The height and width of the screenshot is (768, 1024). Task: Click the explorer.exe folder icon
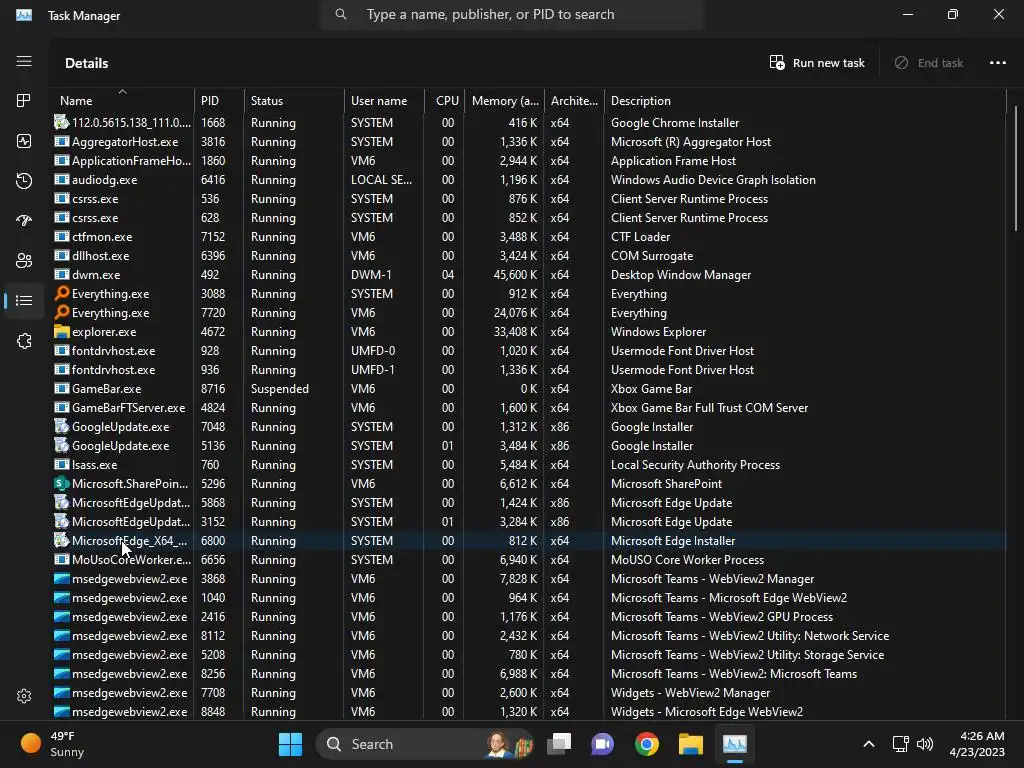point(61,331)
